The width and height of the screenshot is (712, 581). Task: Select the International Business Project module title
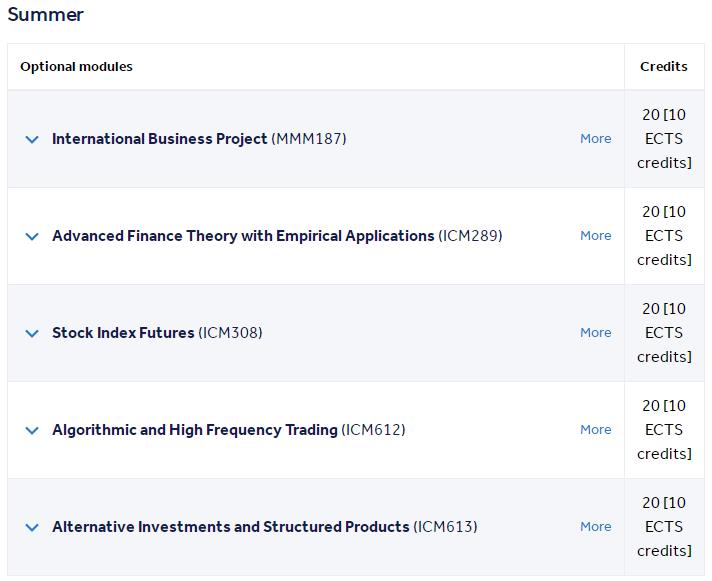pos(159,138)
